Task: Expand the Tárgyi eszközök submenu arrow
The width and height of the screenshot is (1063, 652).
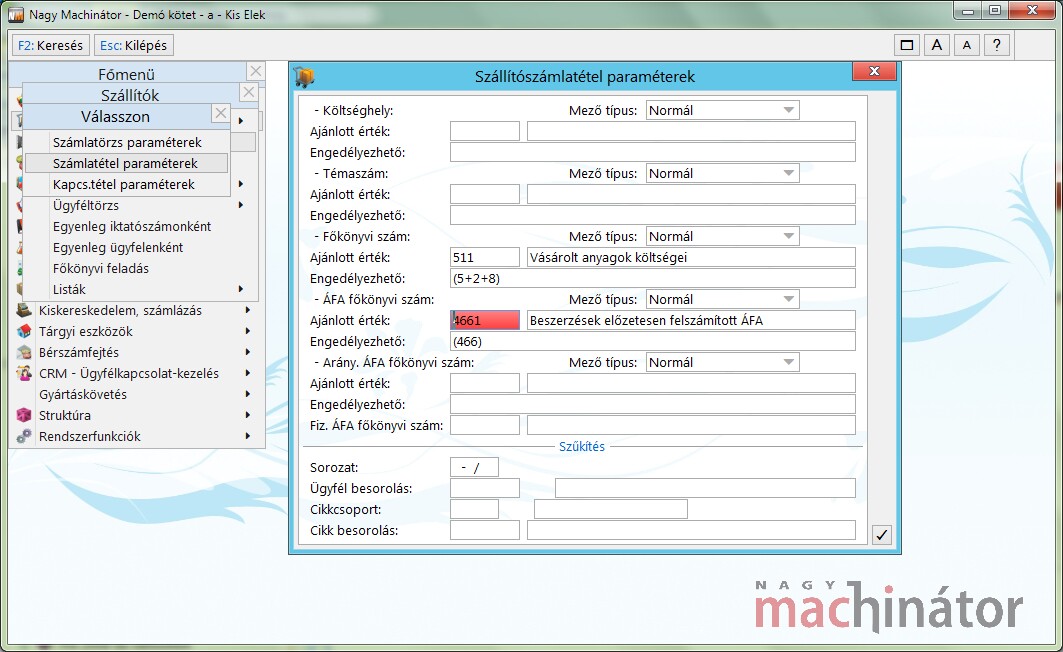Action: (247, 331)
